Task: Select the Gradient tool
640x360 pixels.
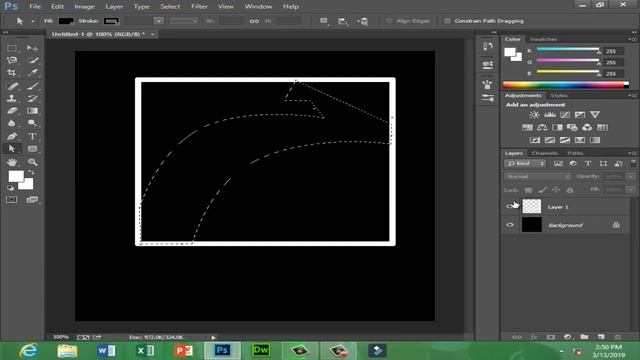Action: click(x=32, y=111)
